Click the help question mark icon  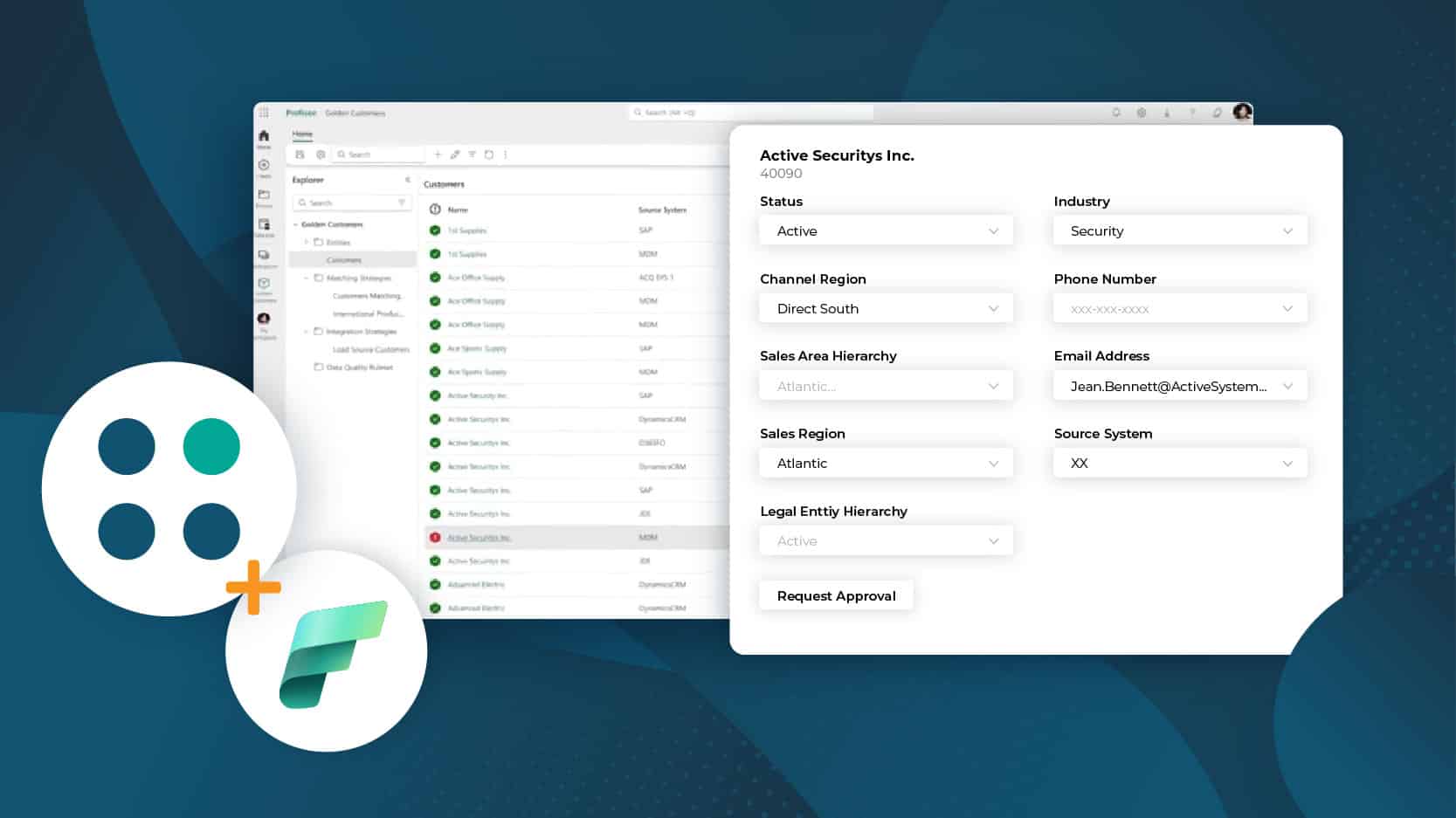(x=1192, y=113)
